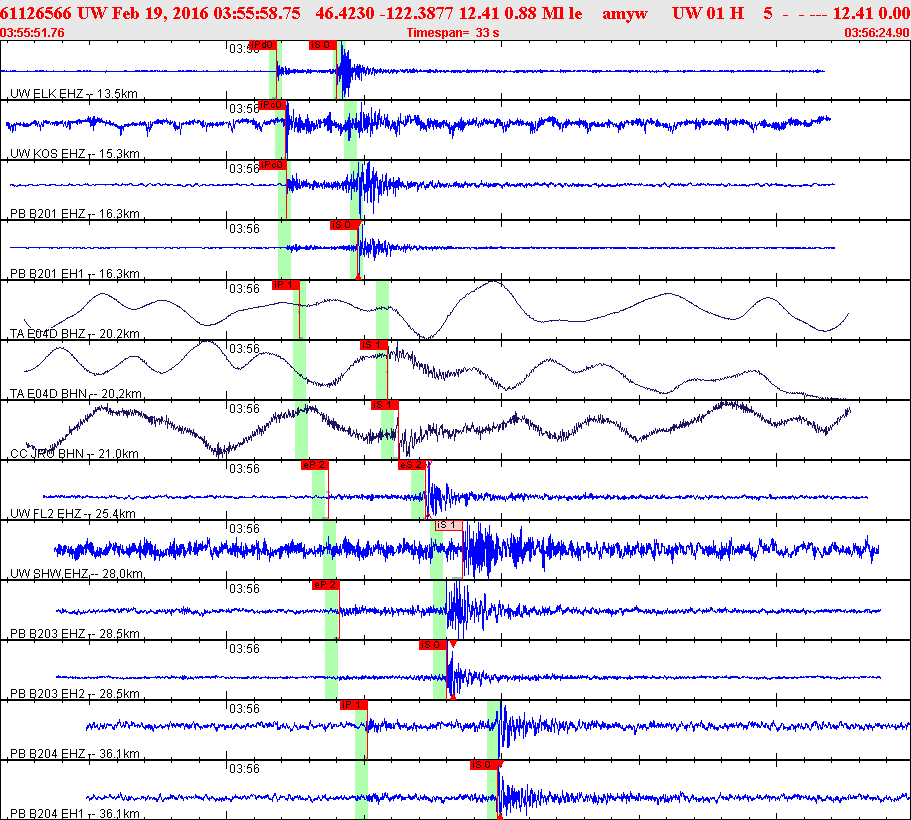The image size is (911, 820).
Task: Click the eP 2 pick flag on UW FL2 EHZ
Action: tap(314, 465)
